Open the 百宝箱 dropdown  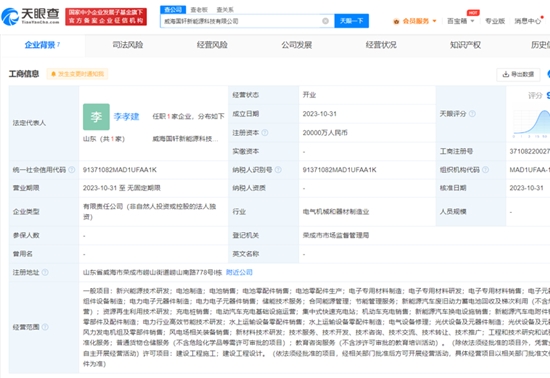(x=461, y=21)
